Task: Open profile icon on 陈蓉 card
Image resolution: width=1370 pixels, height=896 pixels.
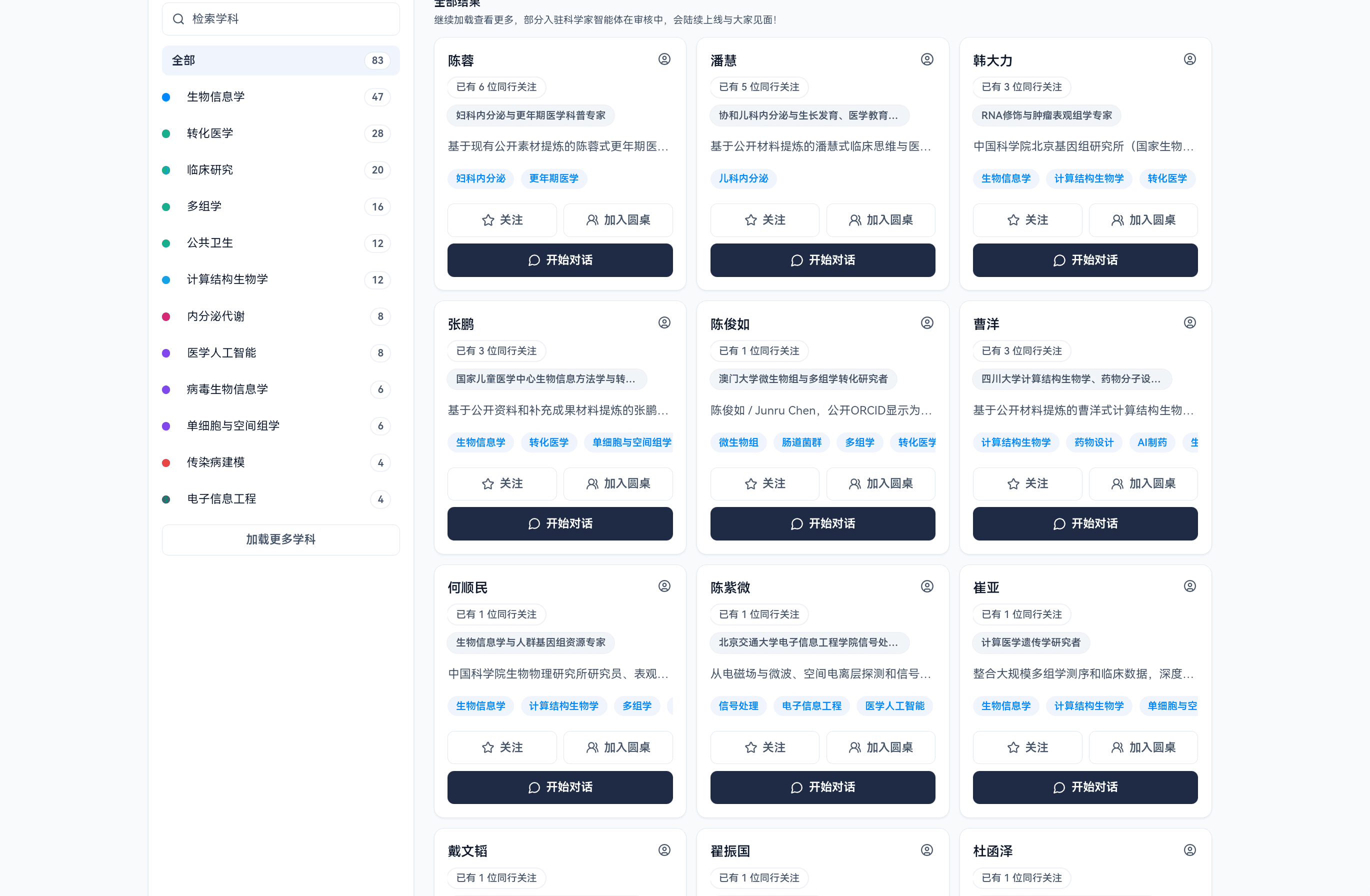Action: point(664,59)
